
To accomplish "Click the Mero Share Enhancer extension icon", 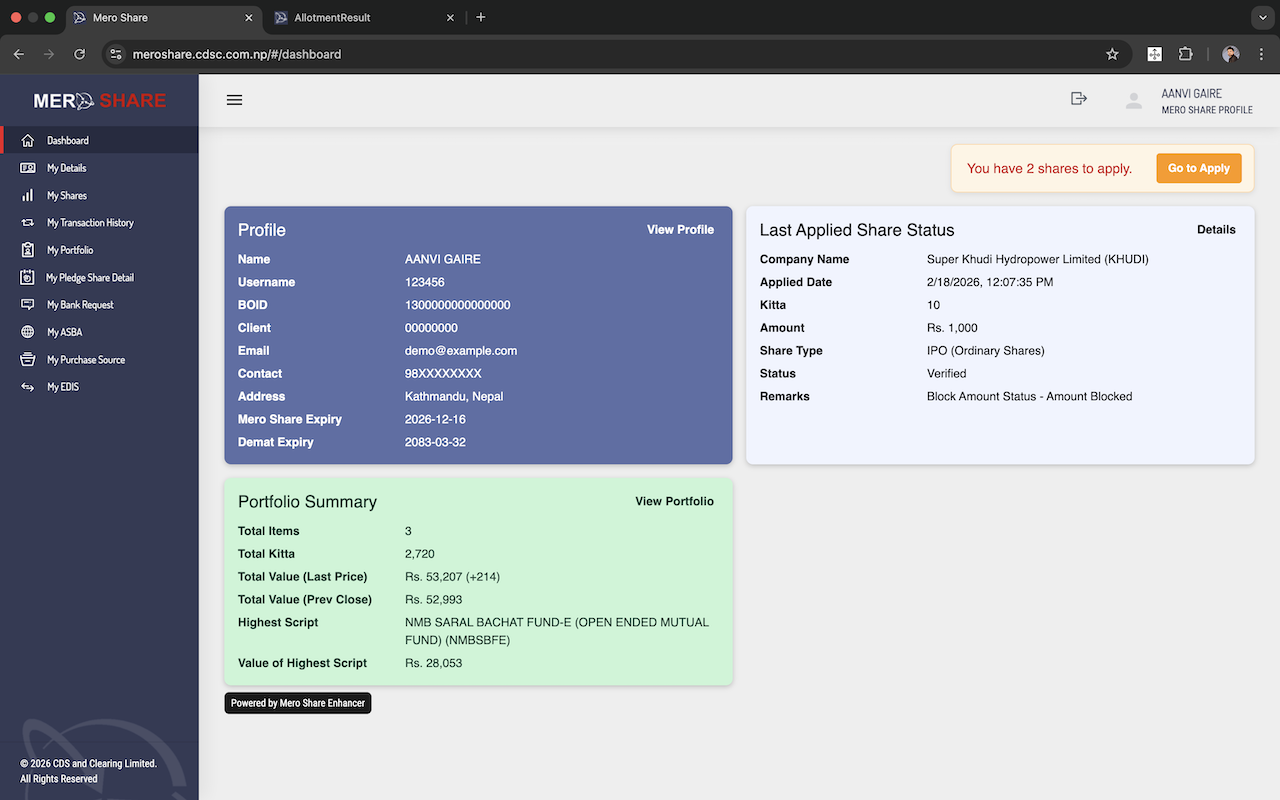I will 1155,54.
